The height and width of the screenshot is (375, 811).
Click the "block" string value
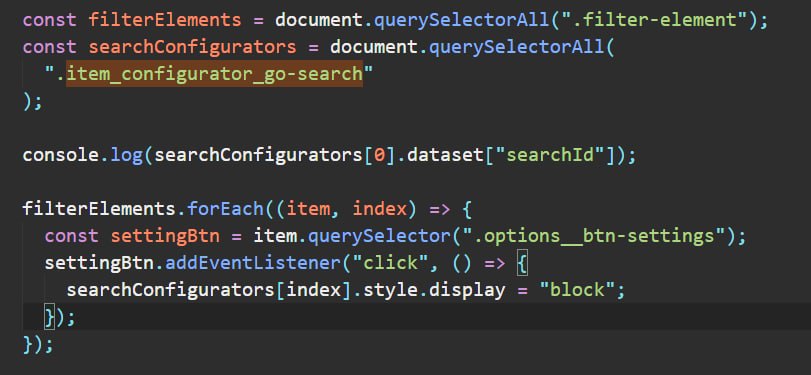577,290
